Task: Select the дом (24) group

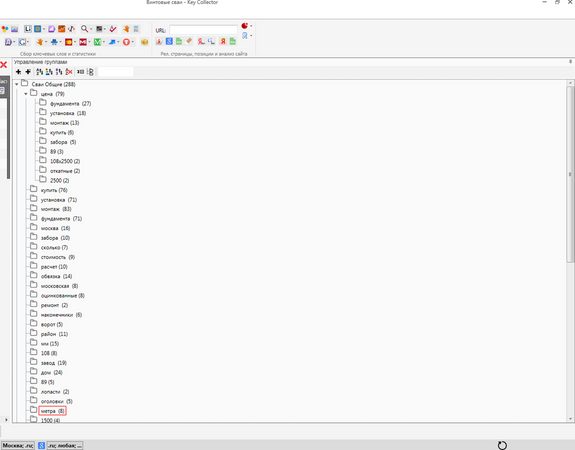Action: tap(52, 373)
